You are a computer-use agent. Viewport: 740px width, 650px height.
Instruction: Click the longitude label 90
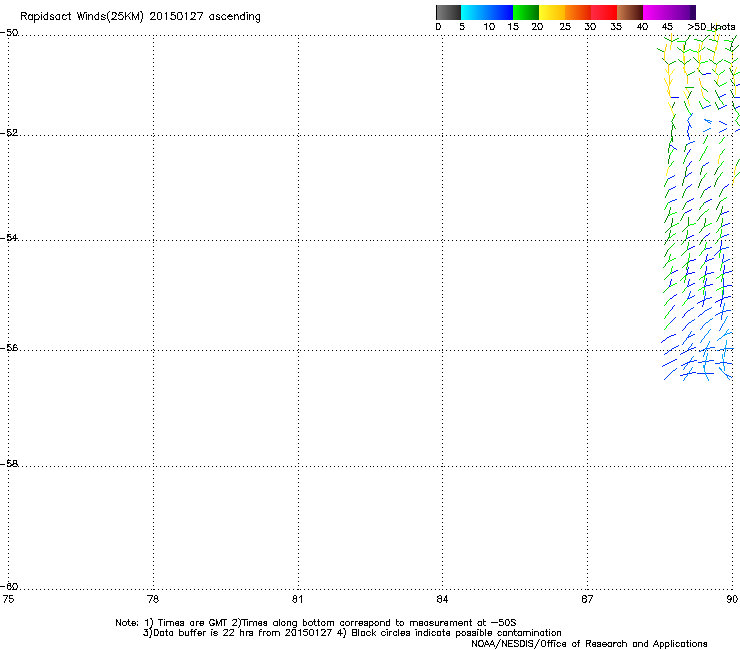pos(732,599)
